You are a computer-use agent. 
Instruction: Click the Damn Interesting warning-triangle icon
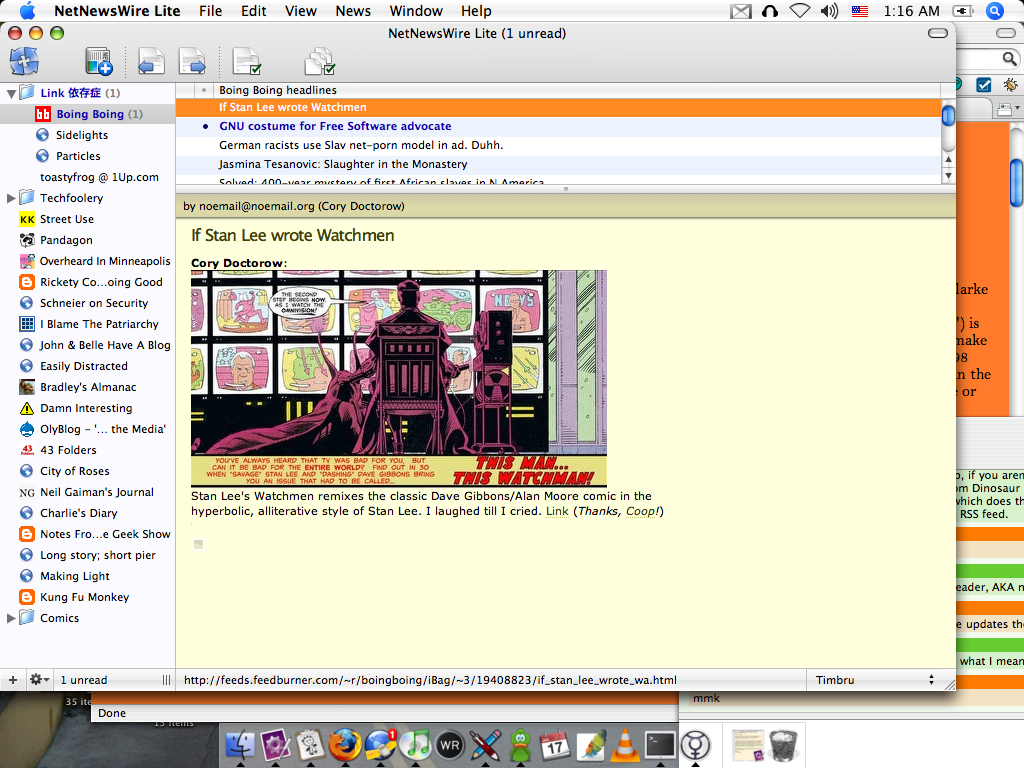27,409
